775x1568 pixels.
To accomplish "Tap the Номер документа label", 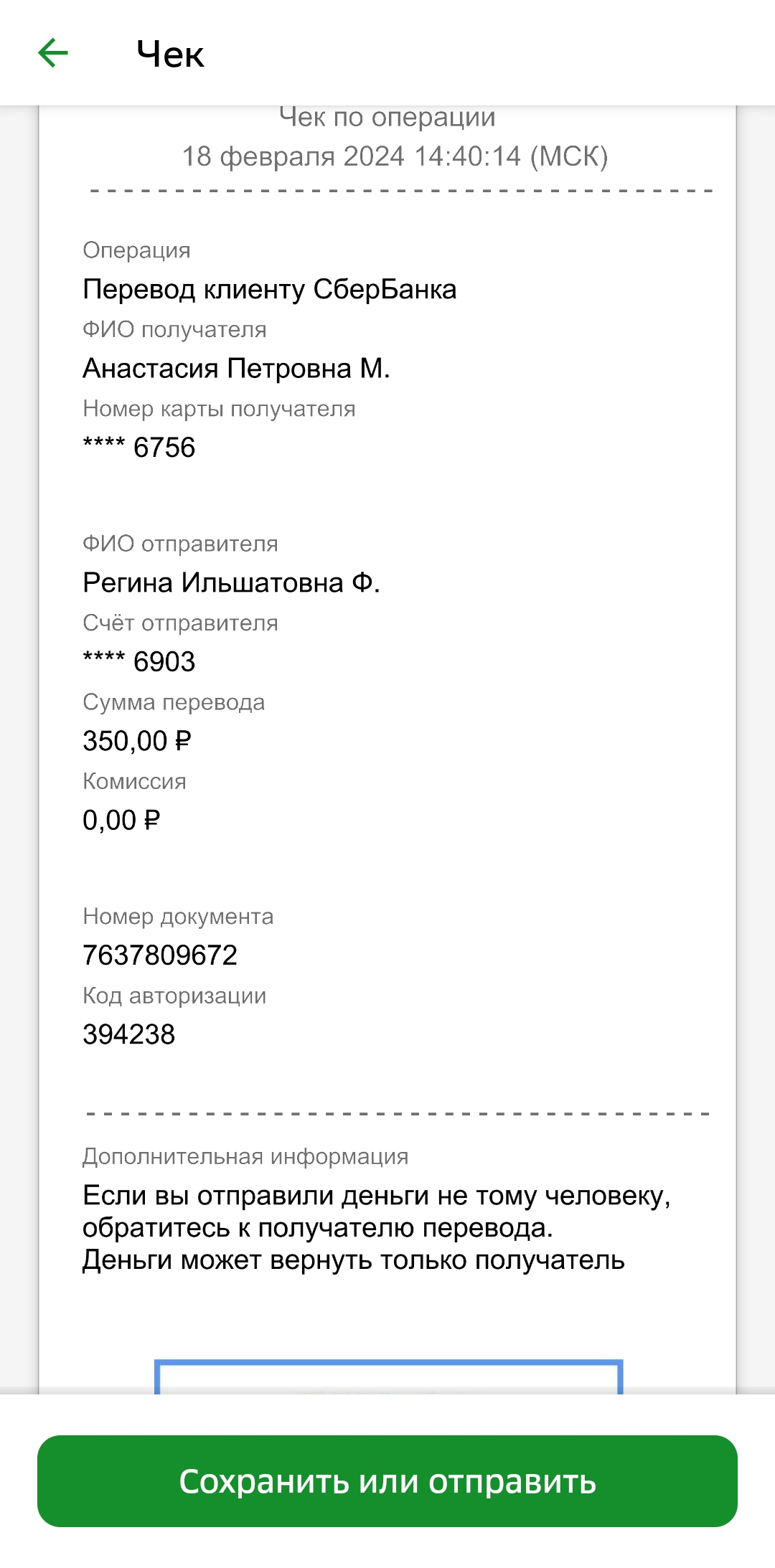I will pos(178,917).
